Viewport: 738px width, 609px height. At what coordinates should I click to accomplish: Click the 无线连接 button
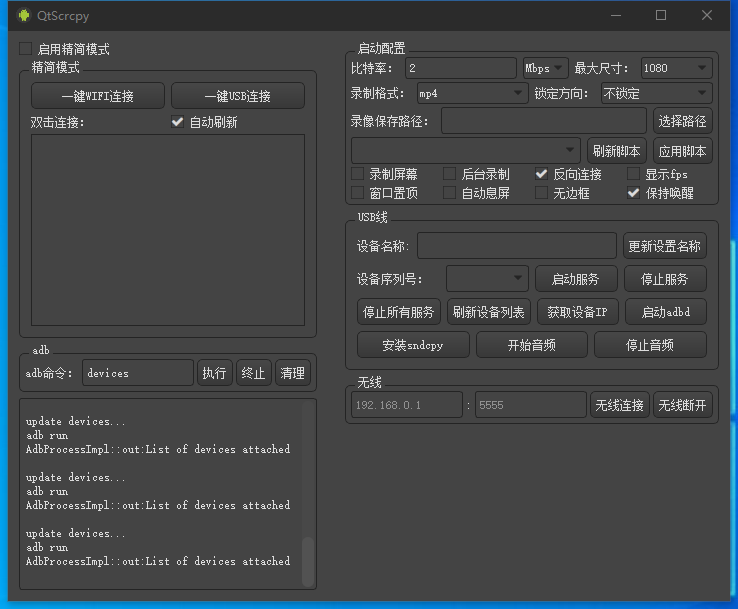[618, 405]
